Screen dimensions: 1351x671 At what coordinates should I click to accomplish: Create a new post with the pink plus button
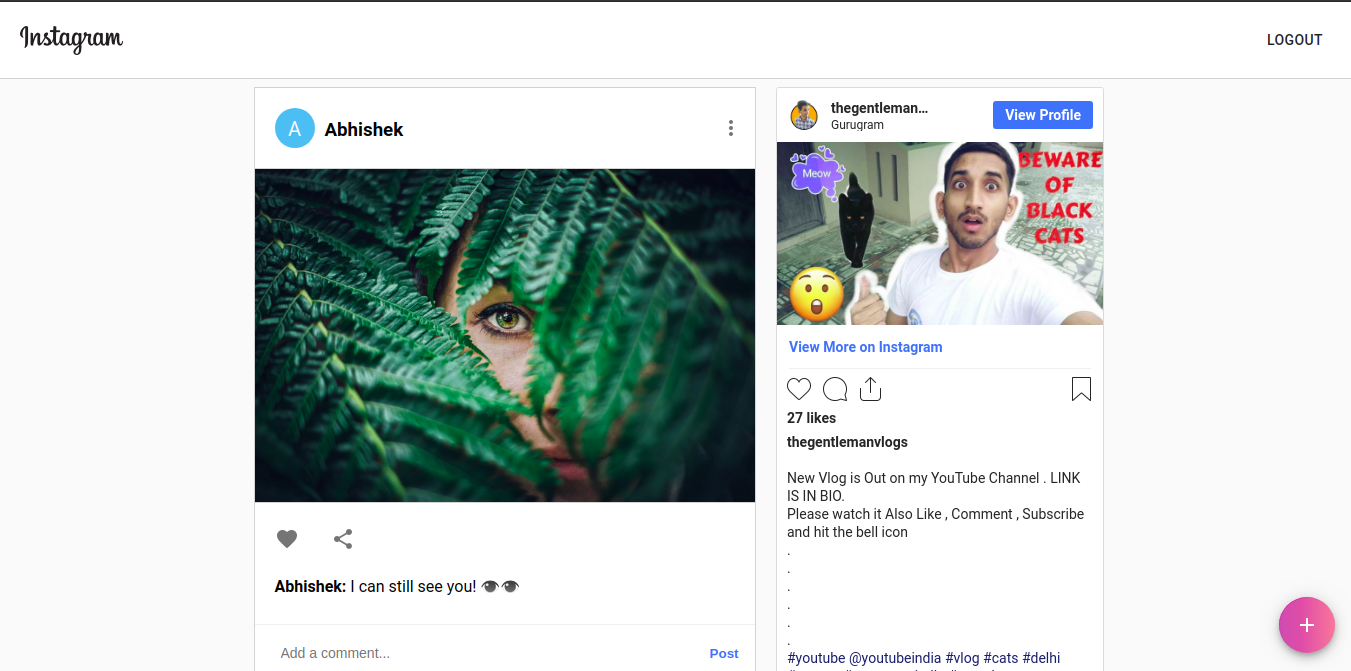tap(1306, 625)
